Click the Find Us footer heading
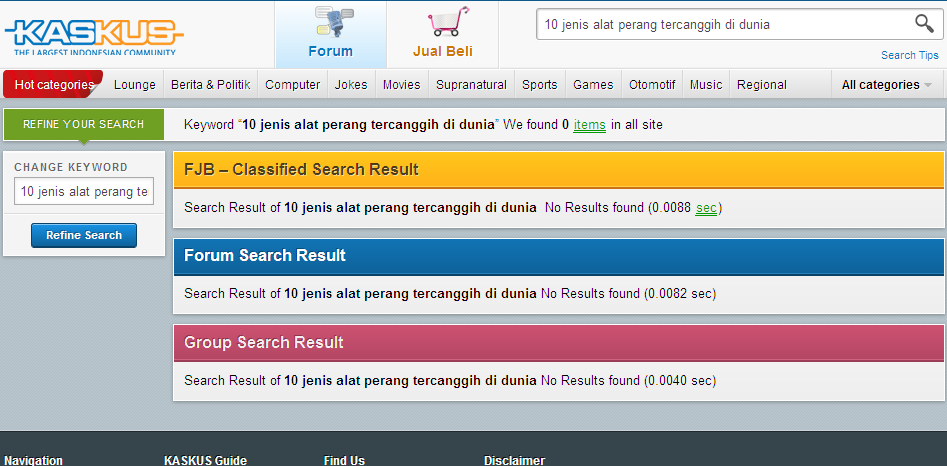Viewport: 947px width, 466px height. coord(344,461)
